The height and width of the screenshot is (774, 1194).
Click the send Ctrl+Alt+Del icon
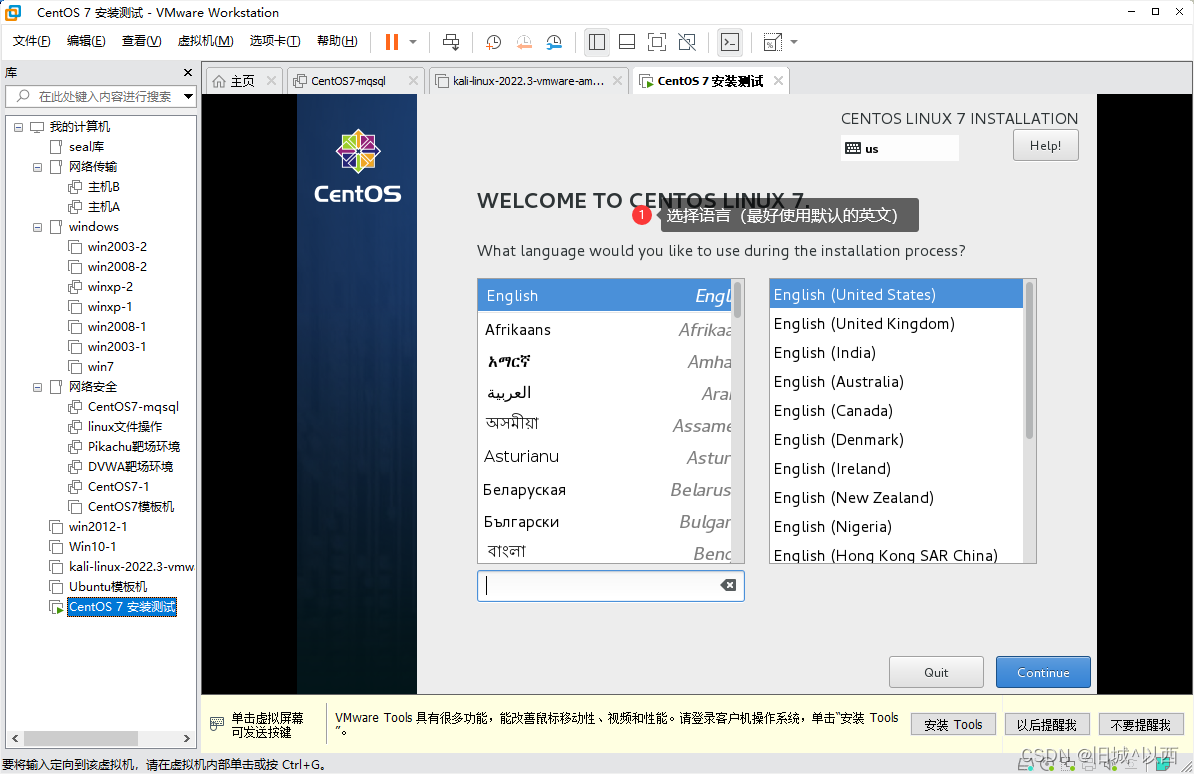(451, 42)
